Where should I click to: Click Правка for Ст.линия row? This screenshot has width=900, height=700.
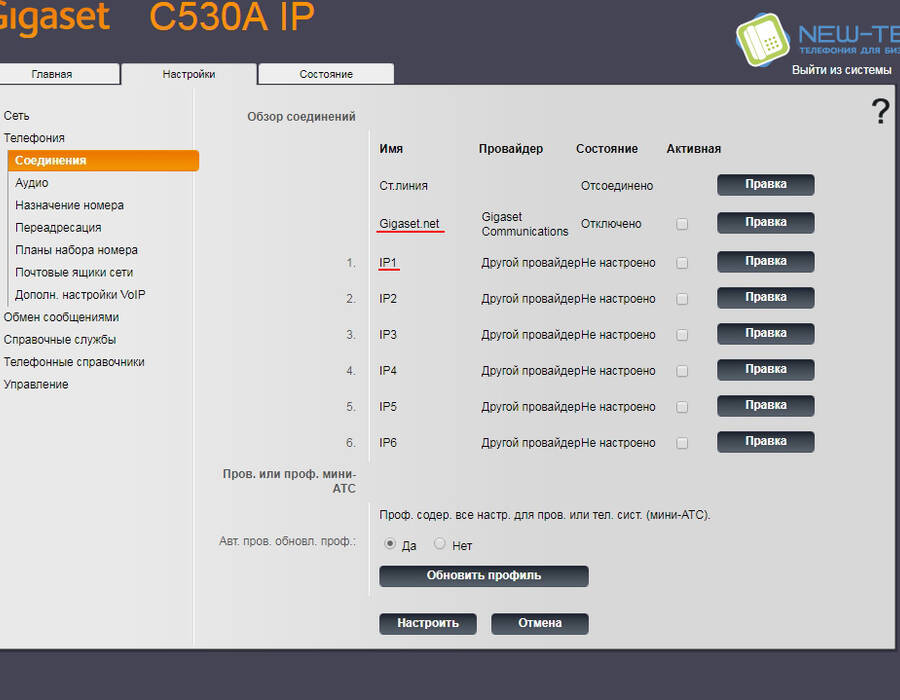(x=766, y=185)
